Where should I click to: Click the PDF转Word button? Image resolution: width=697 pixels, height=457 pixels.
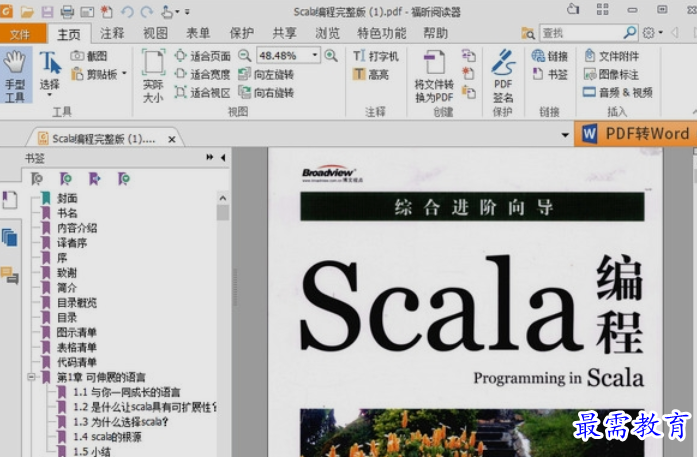coord(636,133)
